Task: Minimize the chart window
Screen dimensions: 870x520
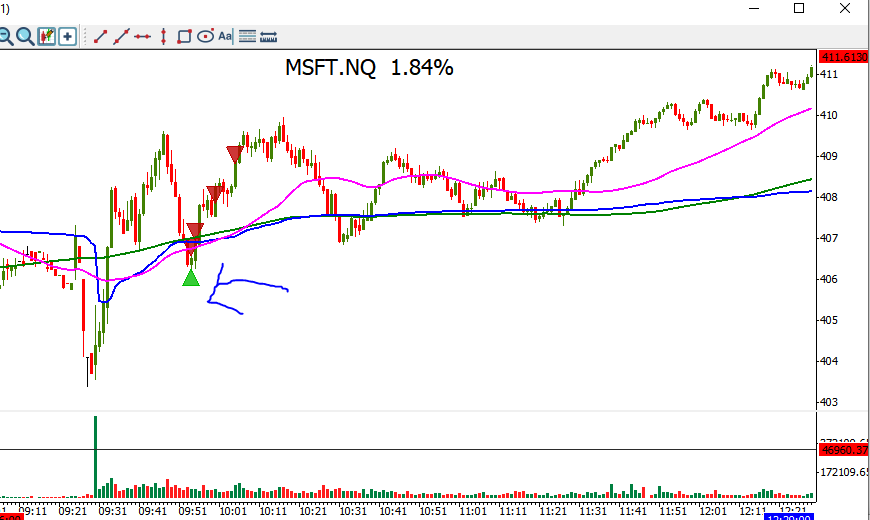Action: (x=754, y=8)
